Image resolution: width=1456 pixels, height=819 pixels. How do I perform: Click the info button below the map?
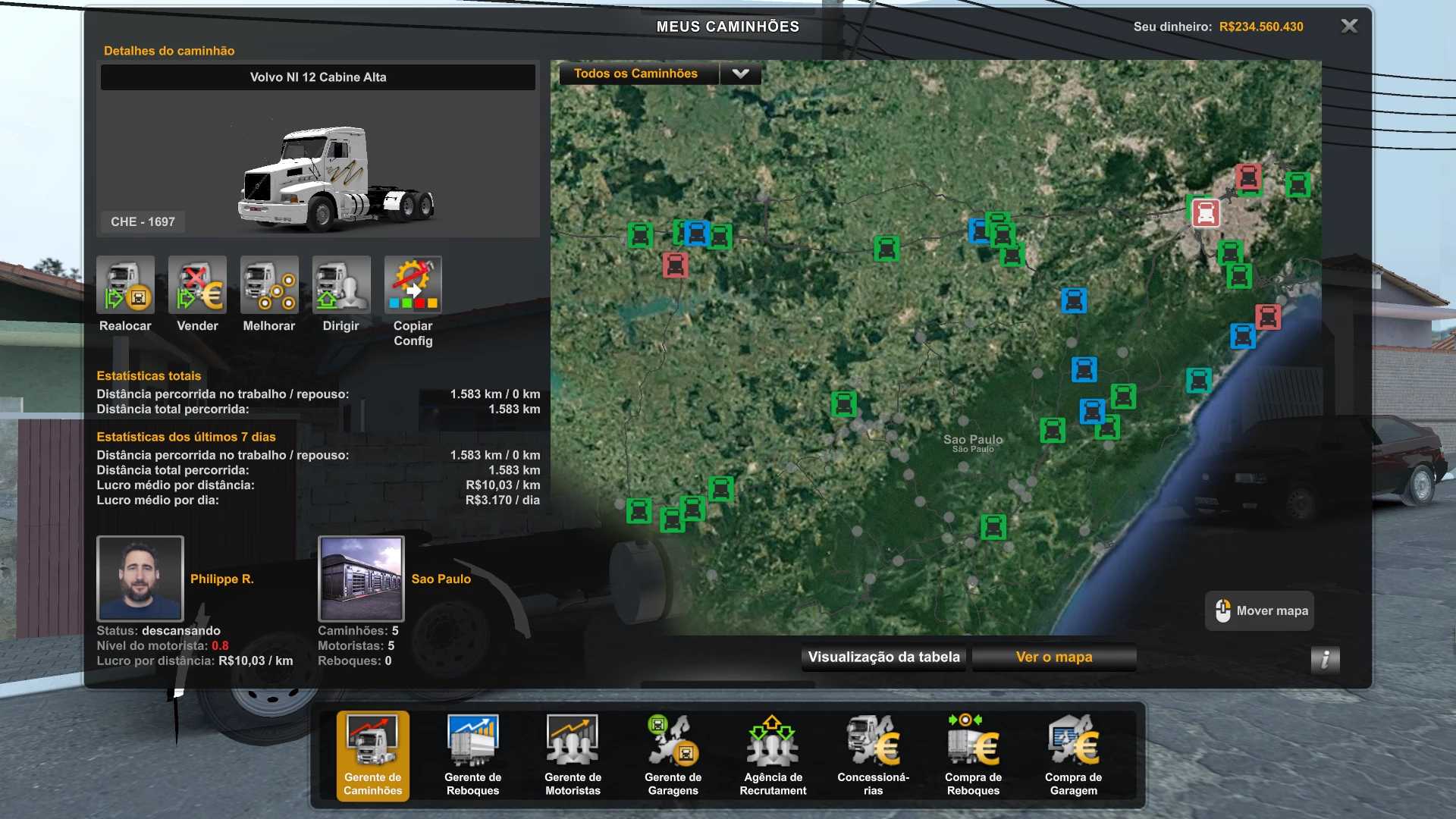pos(1325,659)
